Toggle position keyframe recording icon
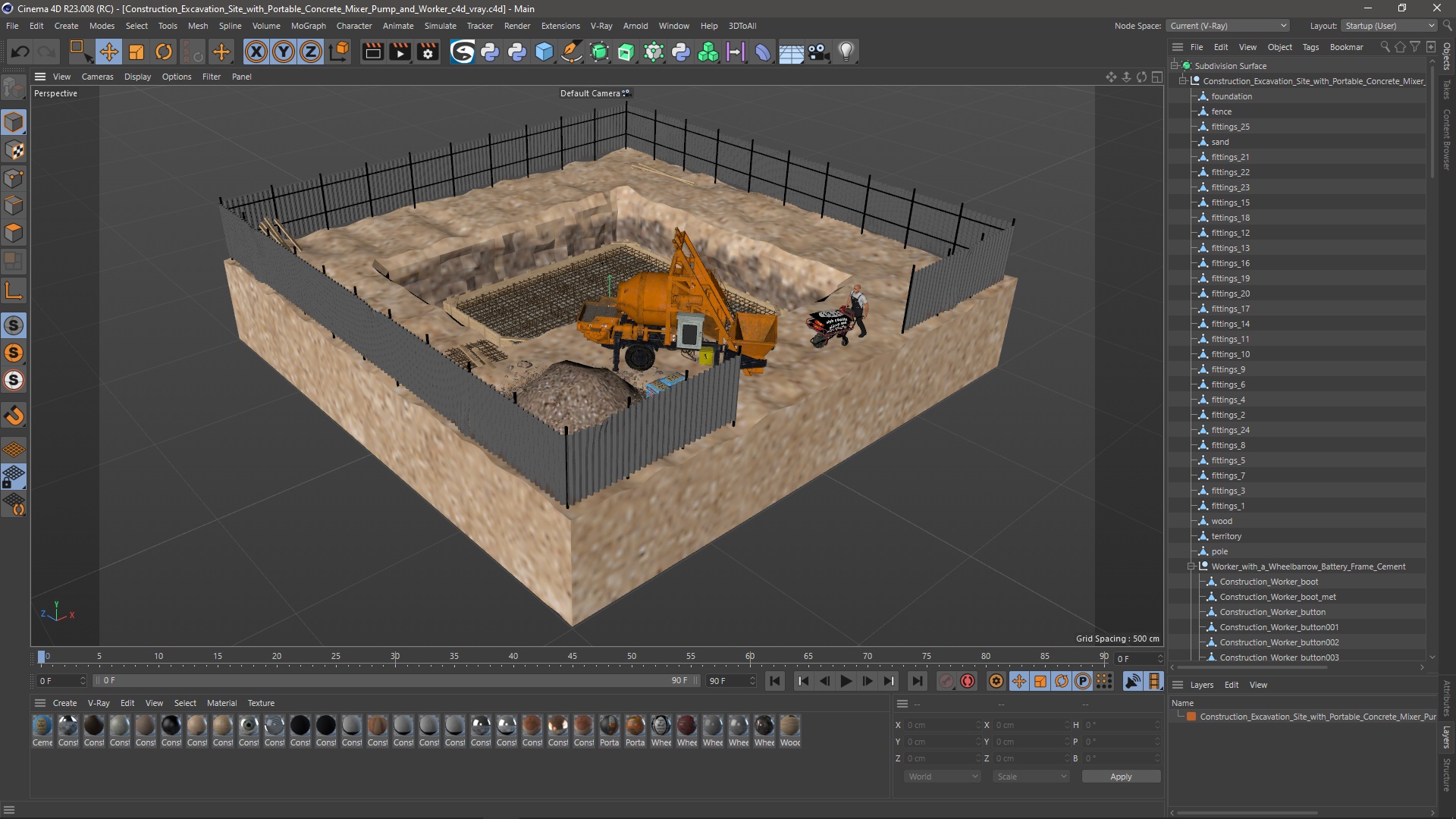The image size is (1456, 819). click(x=1019, y=681)
